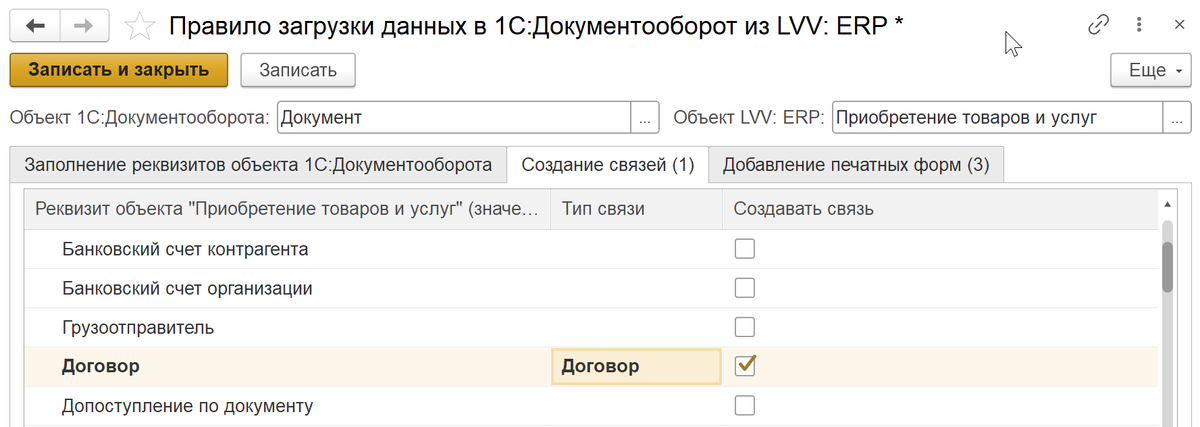1200x427 pixels.
Task: Select the Тип связи cell with Договор
Action: (x=635, y=366)
